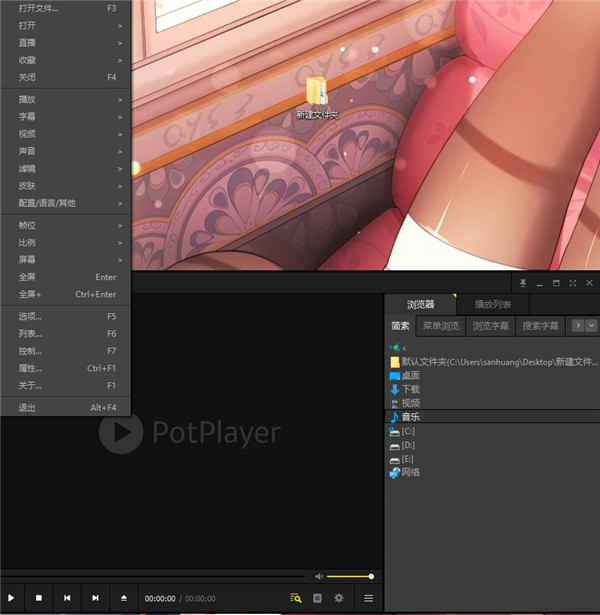This screenshot has width=600, height=615.
Task: Skip to the next track
Action: point(95,598)
